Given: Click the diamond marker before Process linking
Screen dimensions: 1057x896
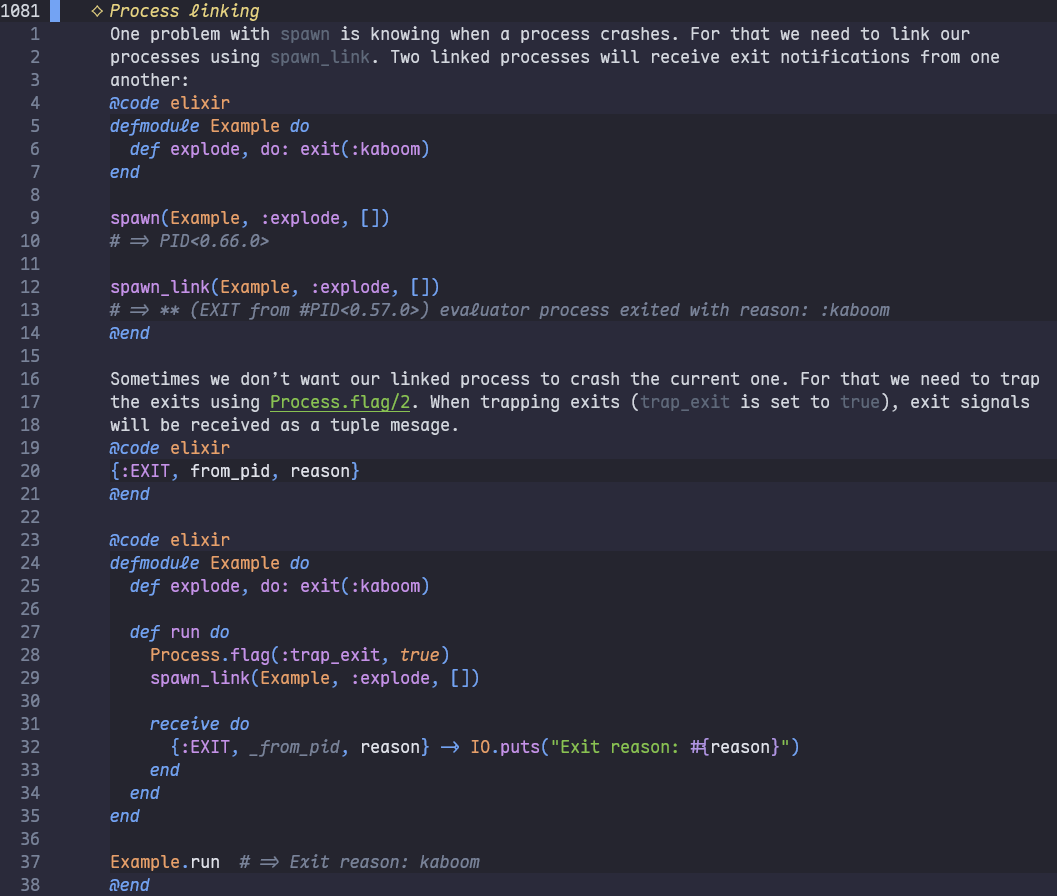Looking at the screenshot, I should (97, 11).
